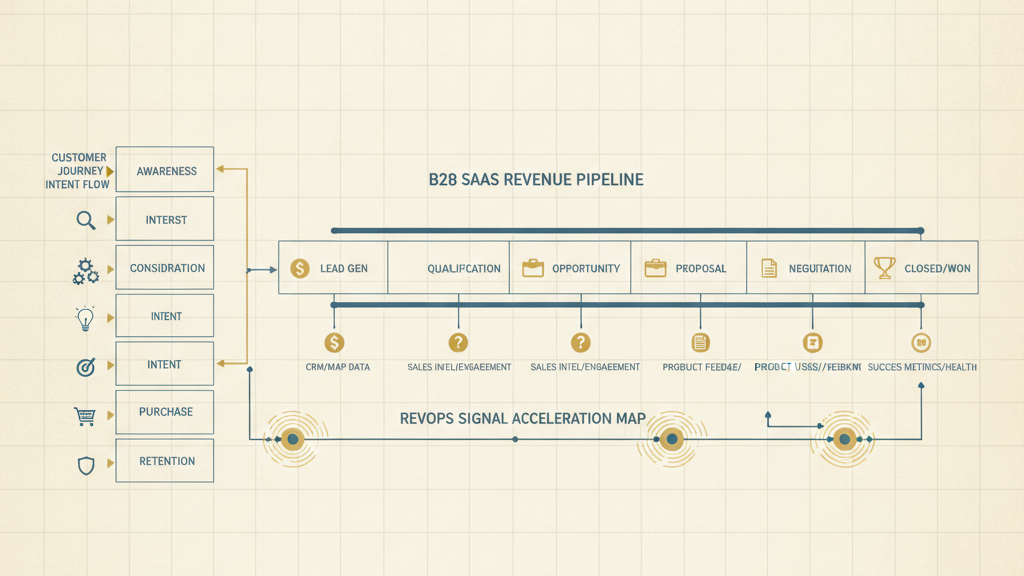The width and height of the screenshot is (1024, 576).
Task: Select the Awareness stage box
Action: [165, 170]
